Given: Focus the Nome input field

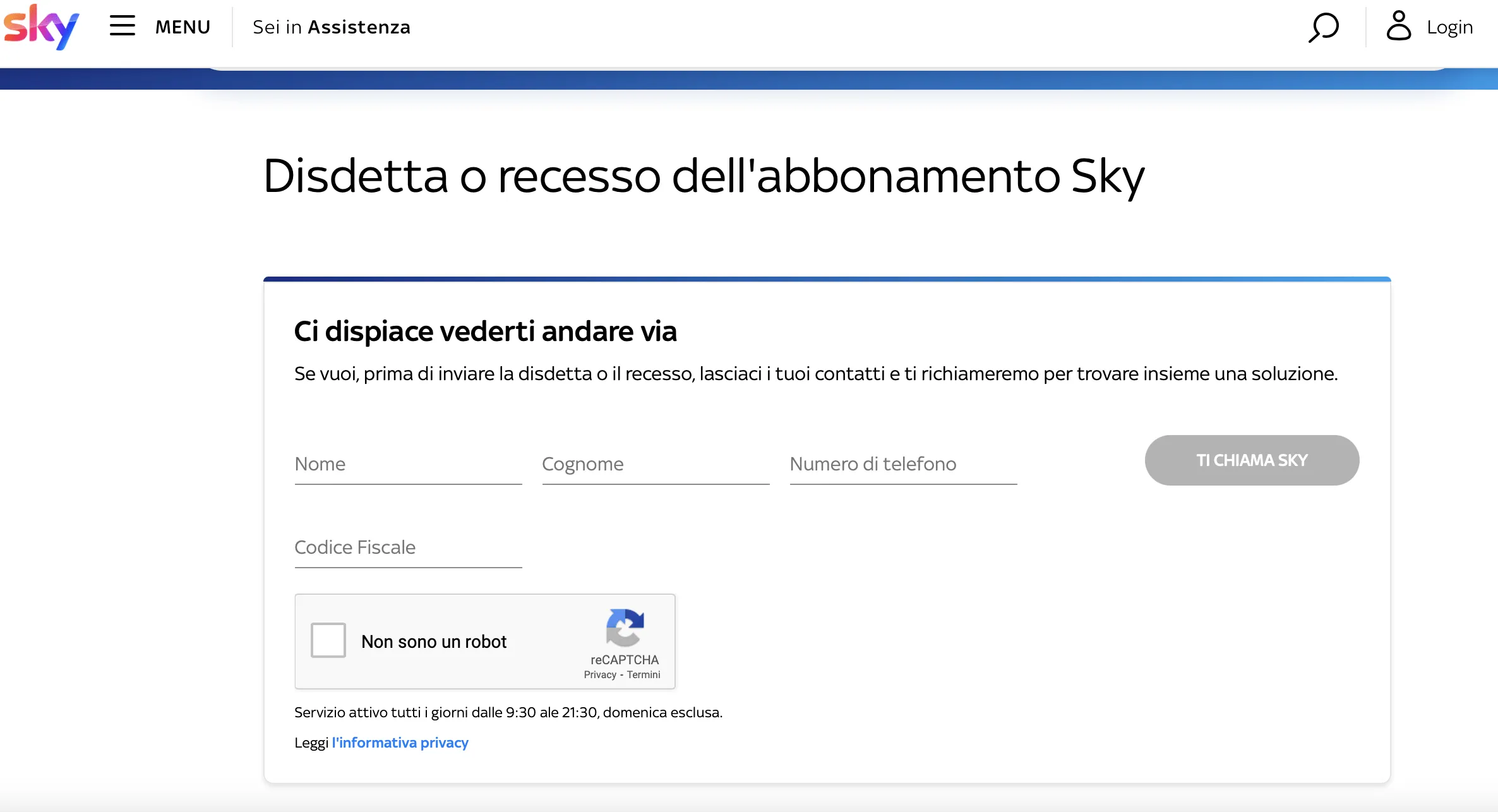Looking at the screenshot, I should pos(408,465).
